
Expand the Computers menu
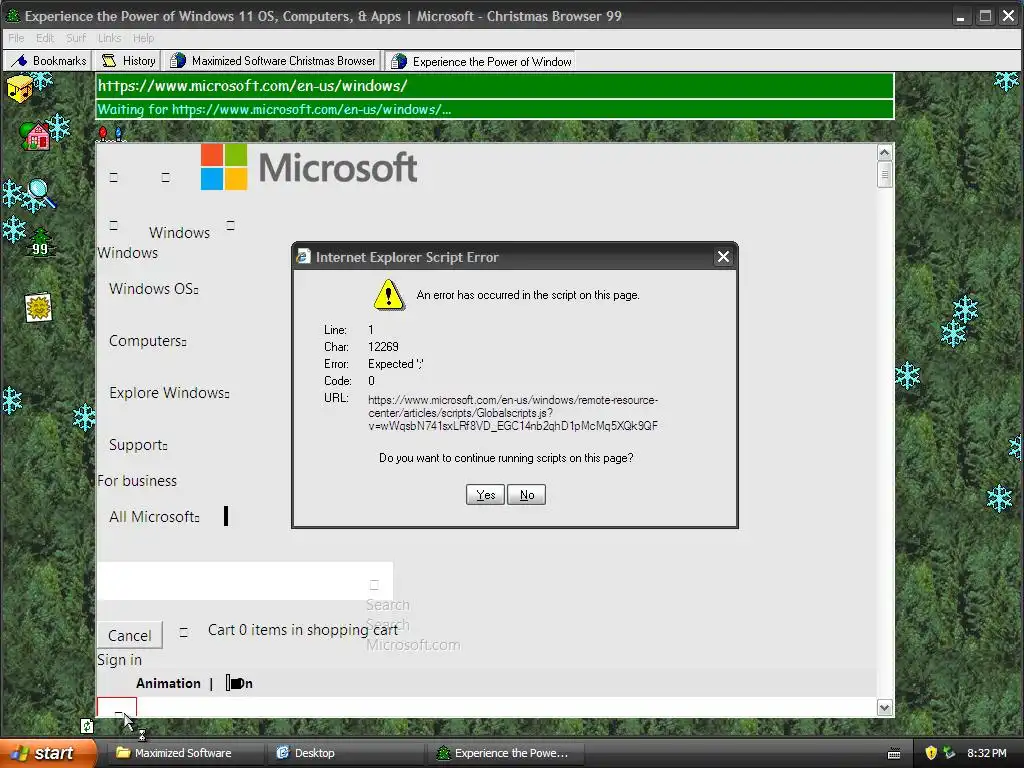coord(148,341)
